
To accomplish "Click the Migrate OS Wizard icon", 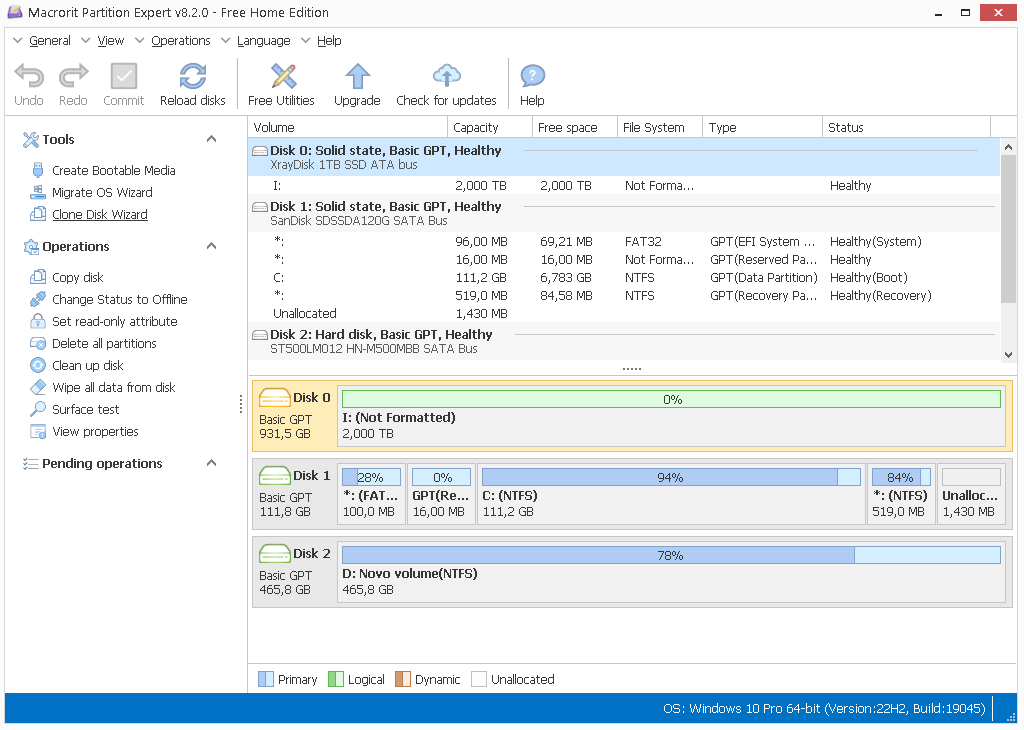I will coord(38,193).
